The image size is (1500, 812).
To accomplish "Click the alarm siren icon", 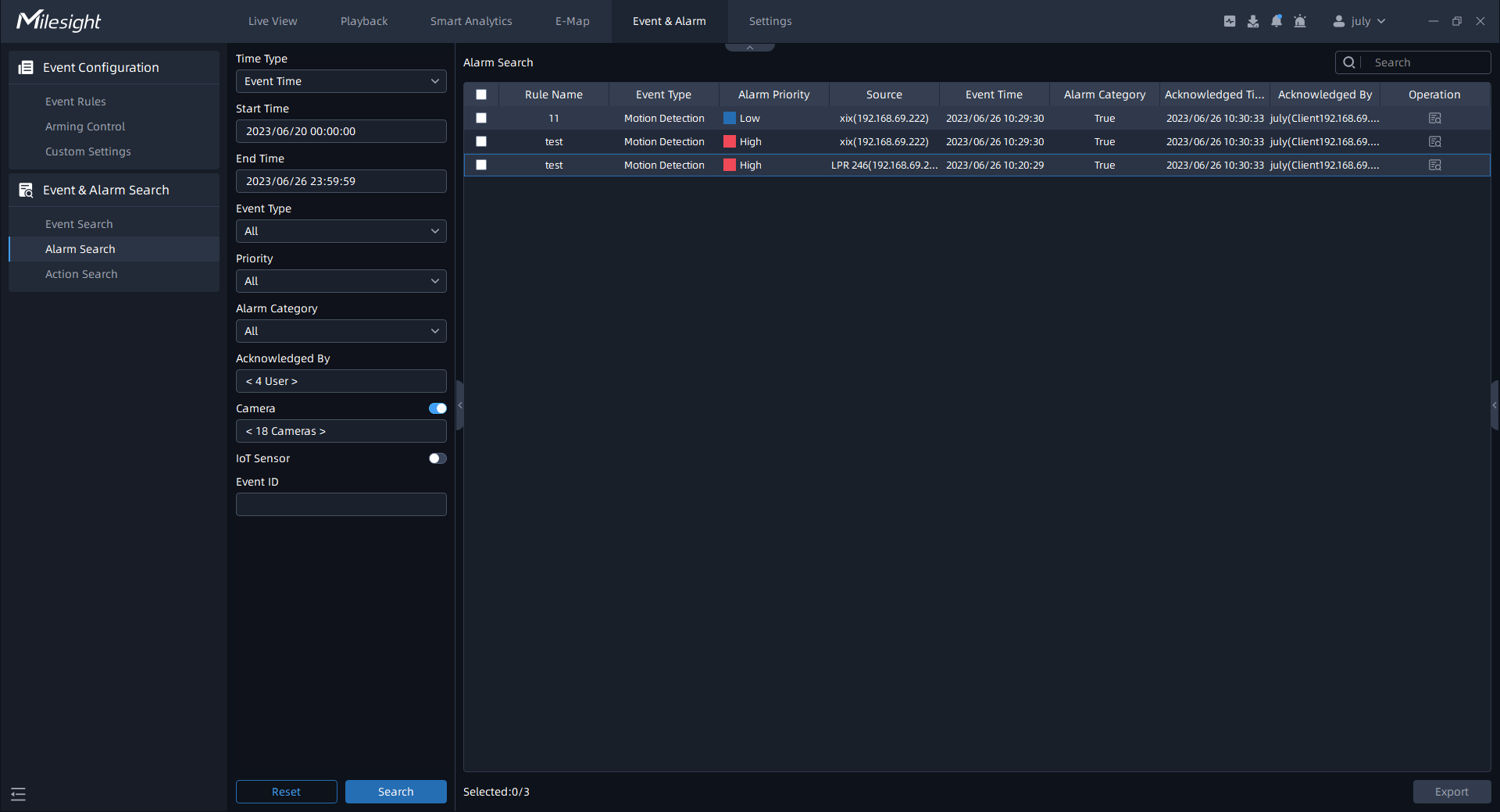I will pos(1300,21).
